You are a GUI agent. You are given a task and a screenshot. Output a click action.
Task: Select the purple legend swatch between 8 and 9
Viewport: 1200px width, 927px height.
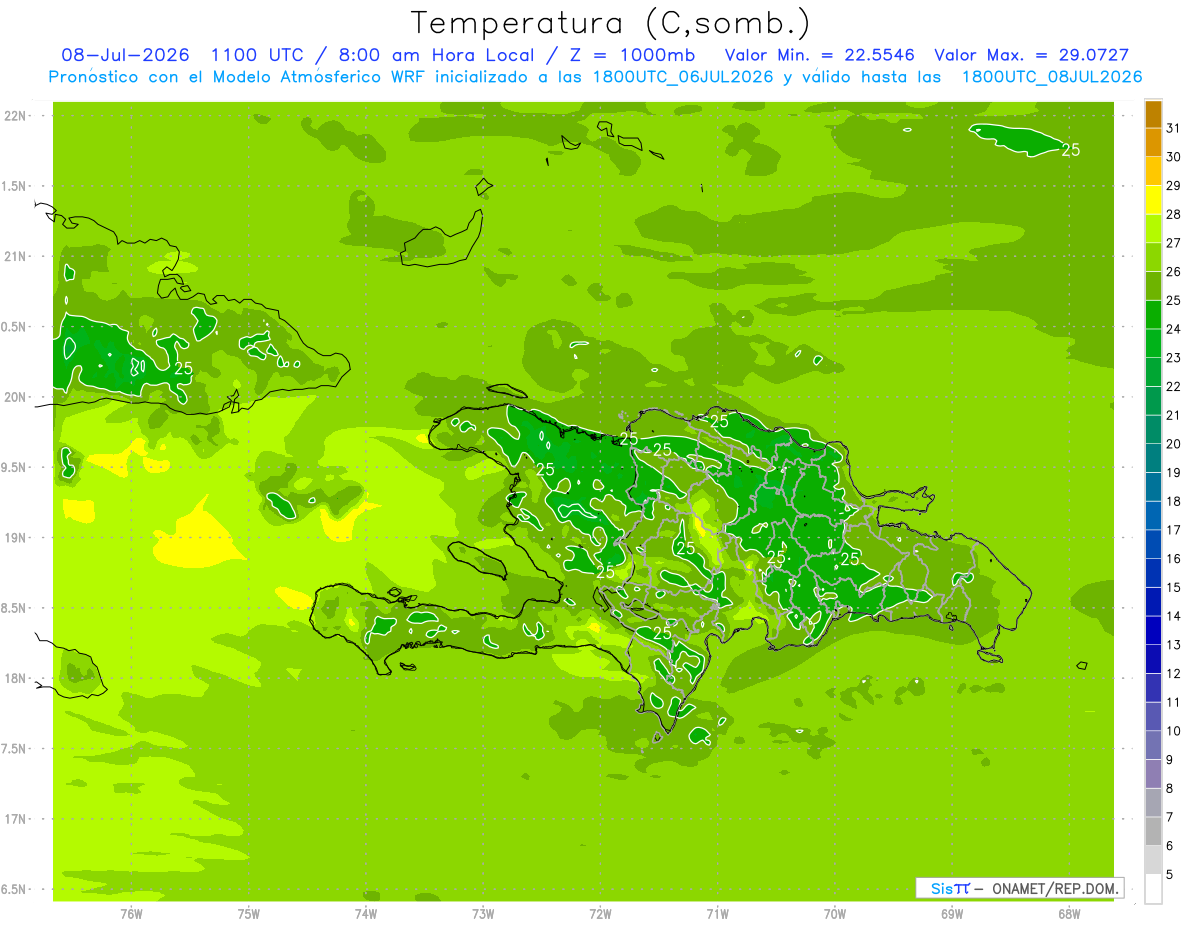click(x=1153, y=774)
